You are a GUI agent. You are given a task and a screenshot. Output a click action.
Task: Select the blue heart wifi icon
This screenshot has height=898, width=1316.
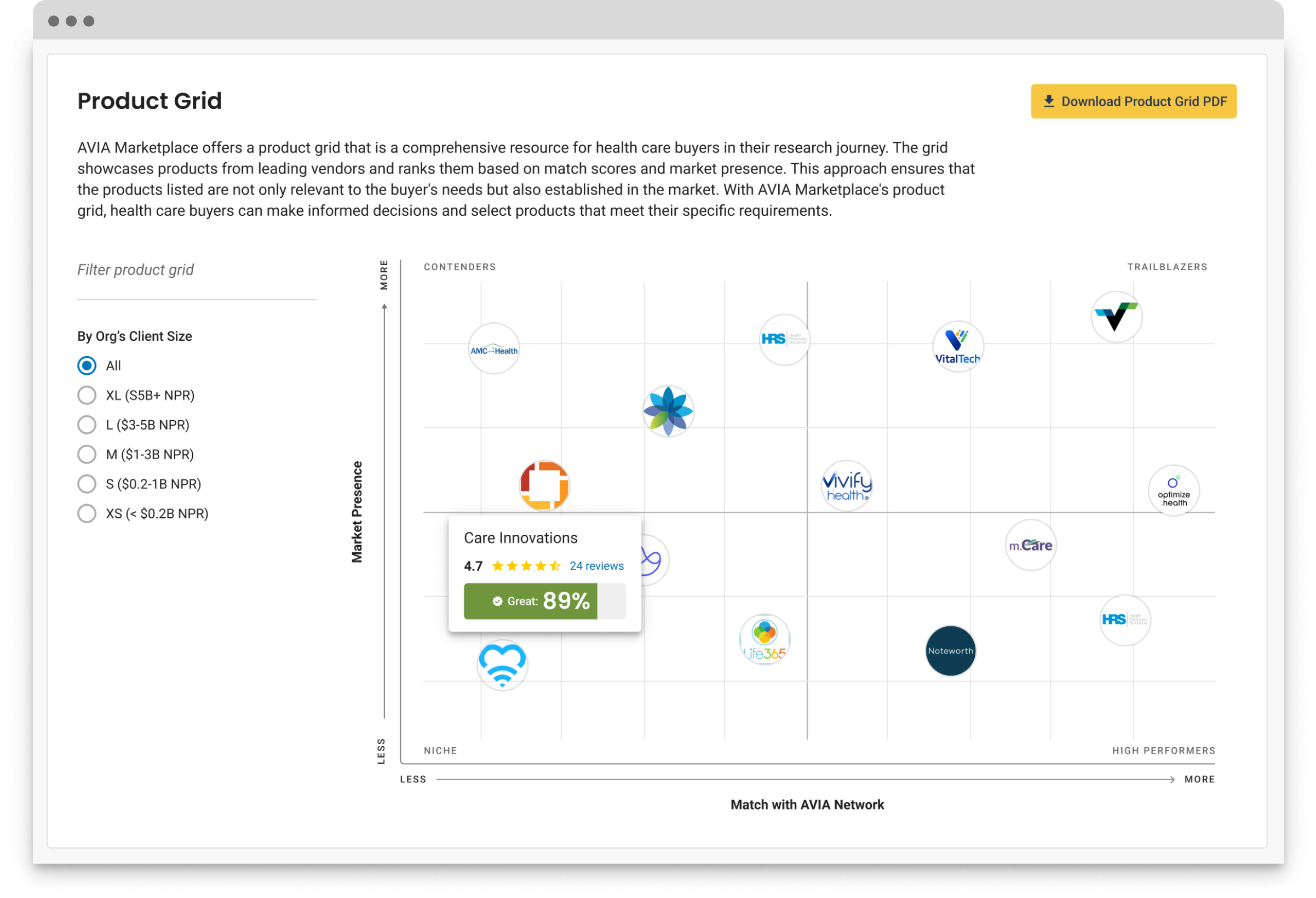(502, 665)
